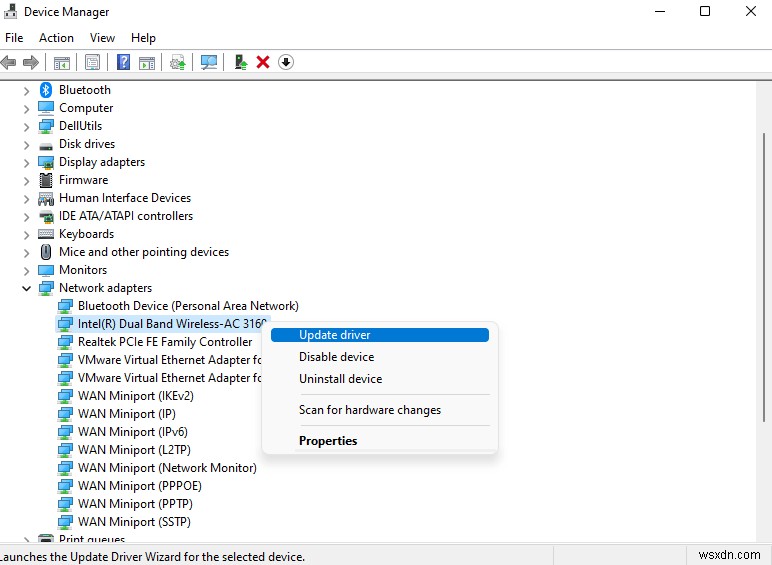Toggle the console tree pane toolbar icon

(62, 63)
